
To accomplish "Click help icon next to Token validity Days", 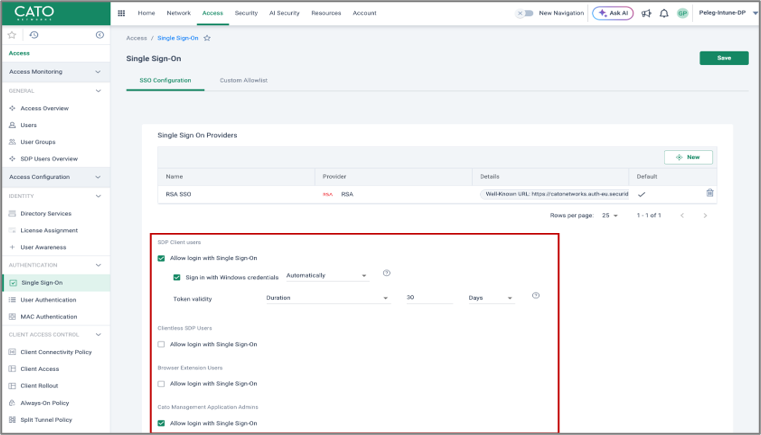I will [x=535, y=295].
